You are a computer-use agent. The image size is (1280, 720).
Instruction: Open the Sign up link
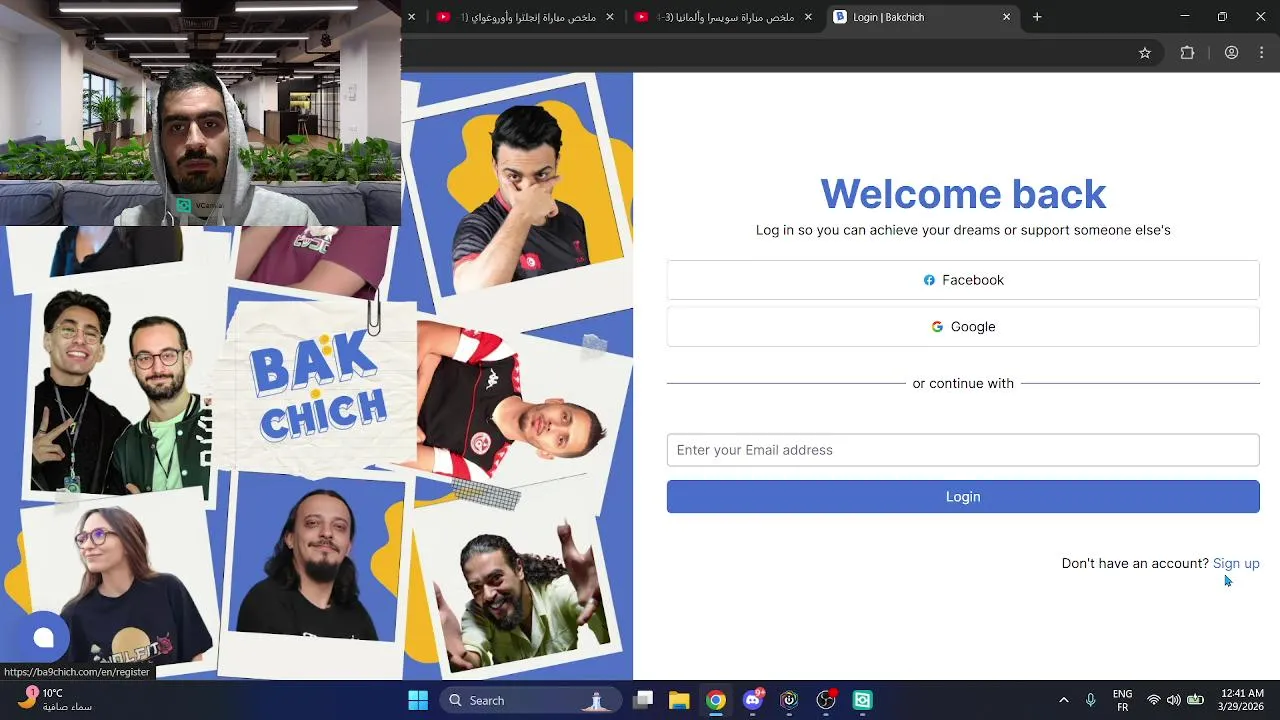[x=1236, y=564]
